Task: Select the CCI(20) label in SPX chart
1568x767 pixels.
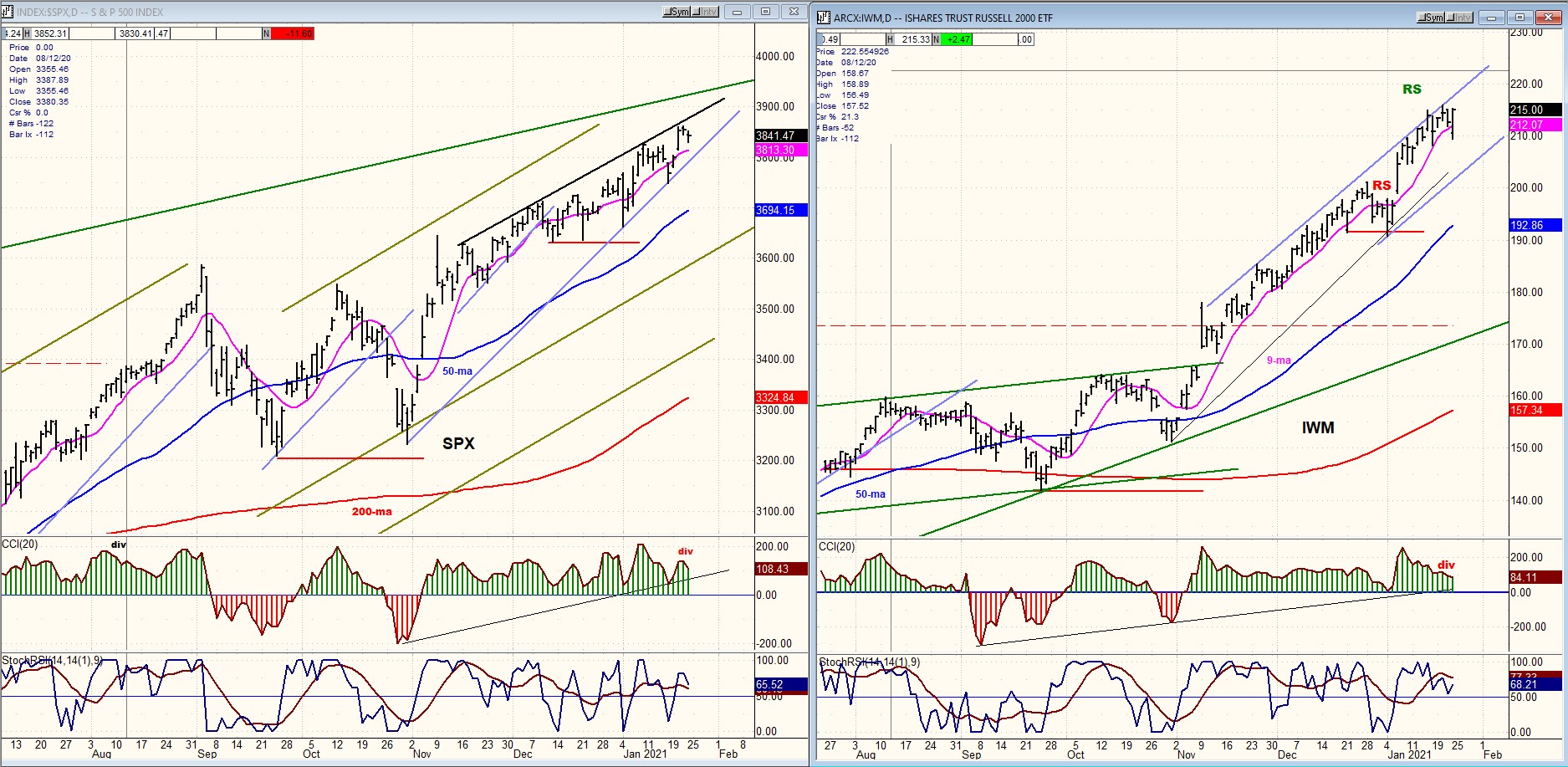Action: [20, 545]
